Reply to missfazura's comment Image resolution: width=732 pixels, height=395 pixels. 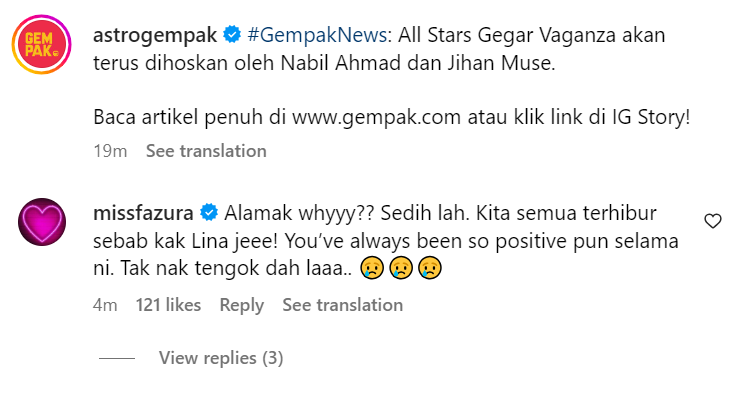click(x=242, y=305)
